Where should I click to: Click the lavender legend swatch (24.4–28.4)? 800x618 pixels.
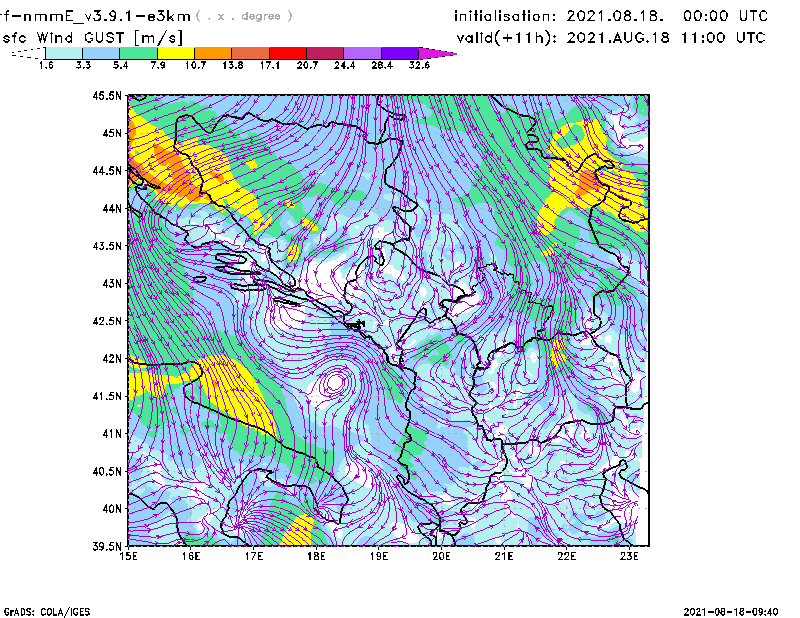click(363, 53)
